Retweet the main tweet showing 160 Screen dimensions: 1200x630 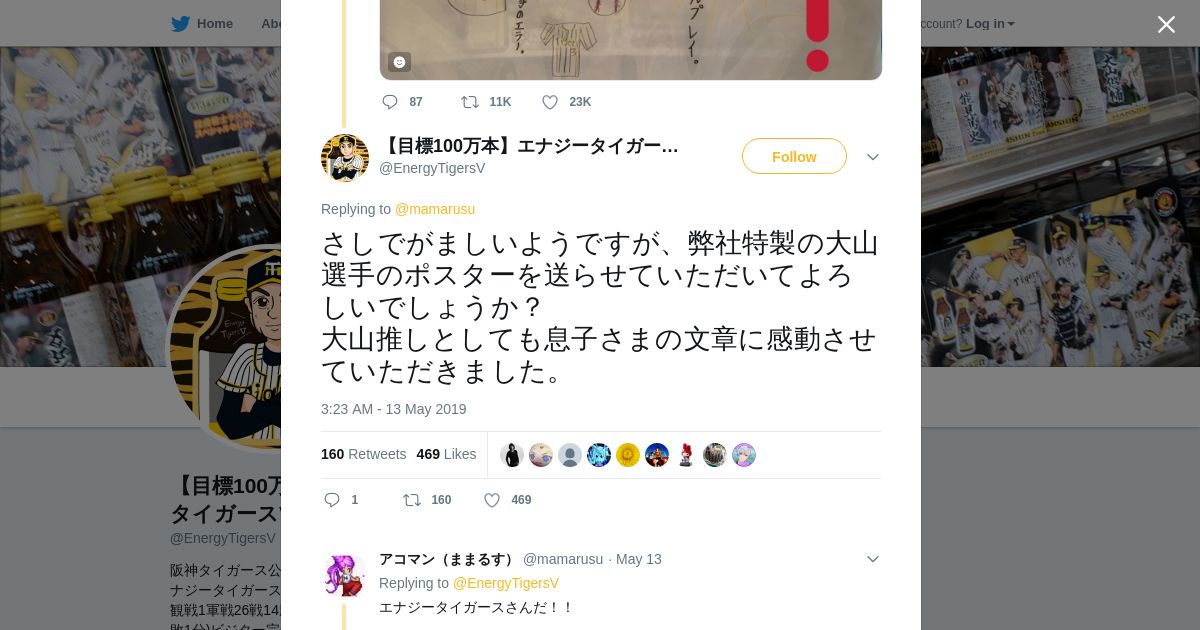(411, 500)
